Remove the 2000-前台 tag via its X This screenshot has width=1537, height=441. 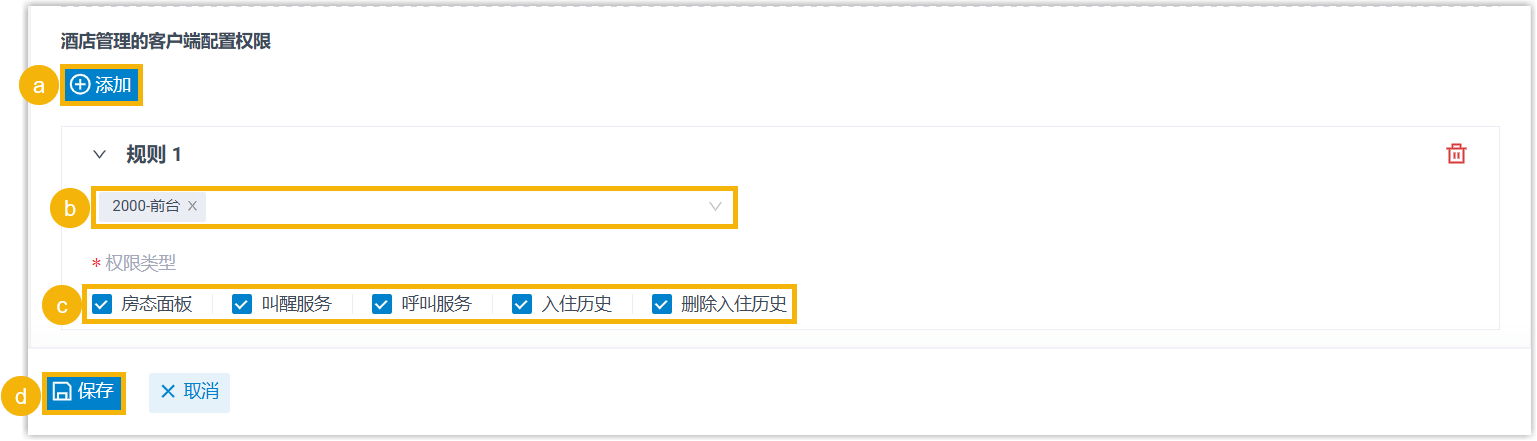point(193,206)
